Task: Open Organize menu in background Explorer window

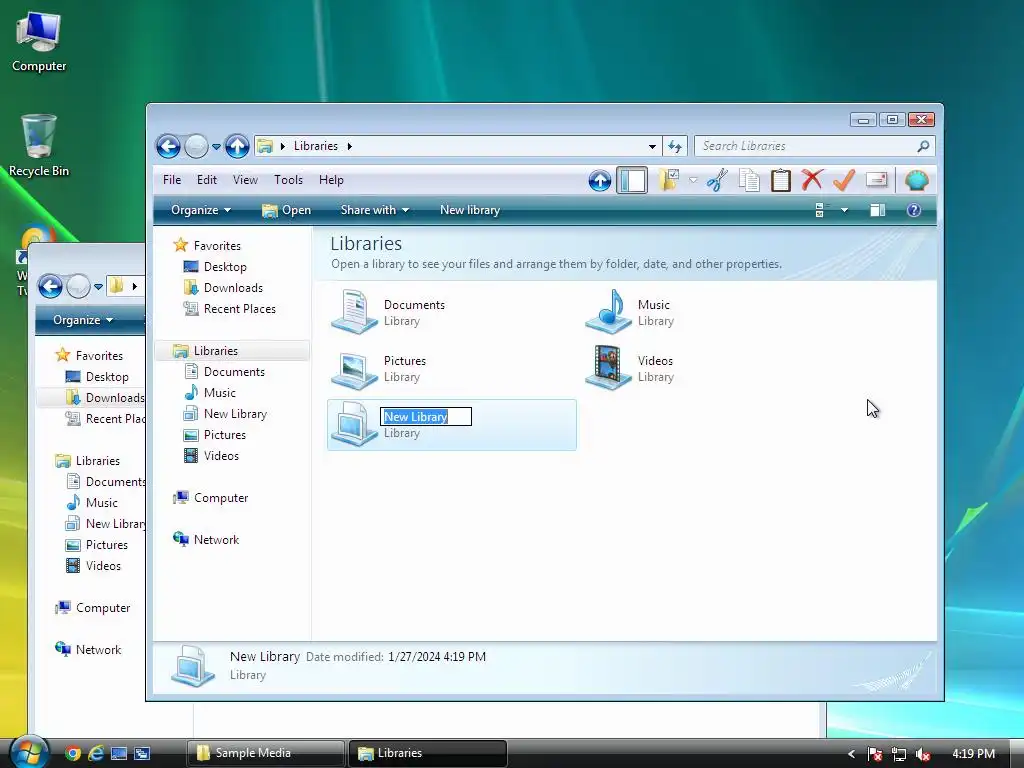Action: [x=83, y=320]
